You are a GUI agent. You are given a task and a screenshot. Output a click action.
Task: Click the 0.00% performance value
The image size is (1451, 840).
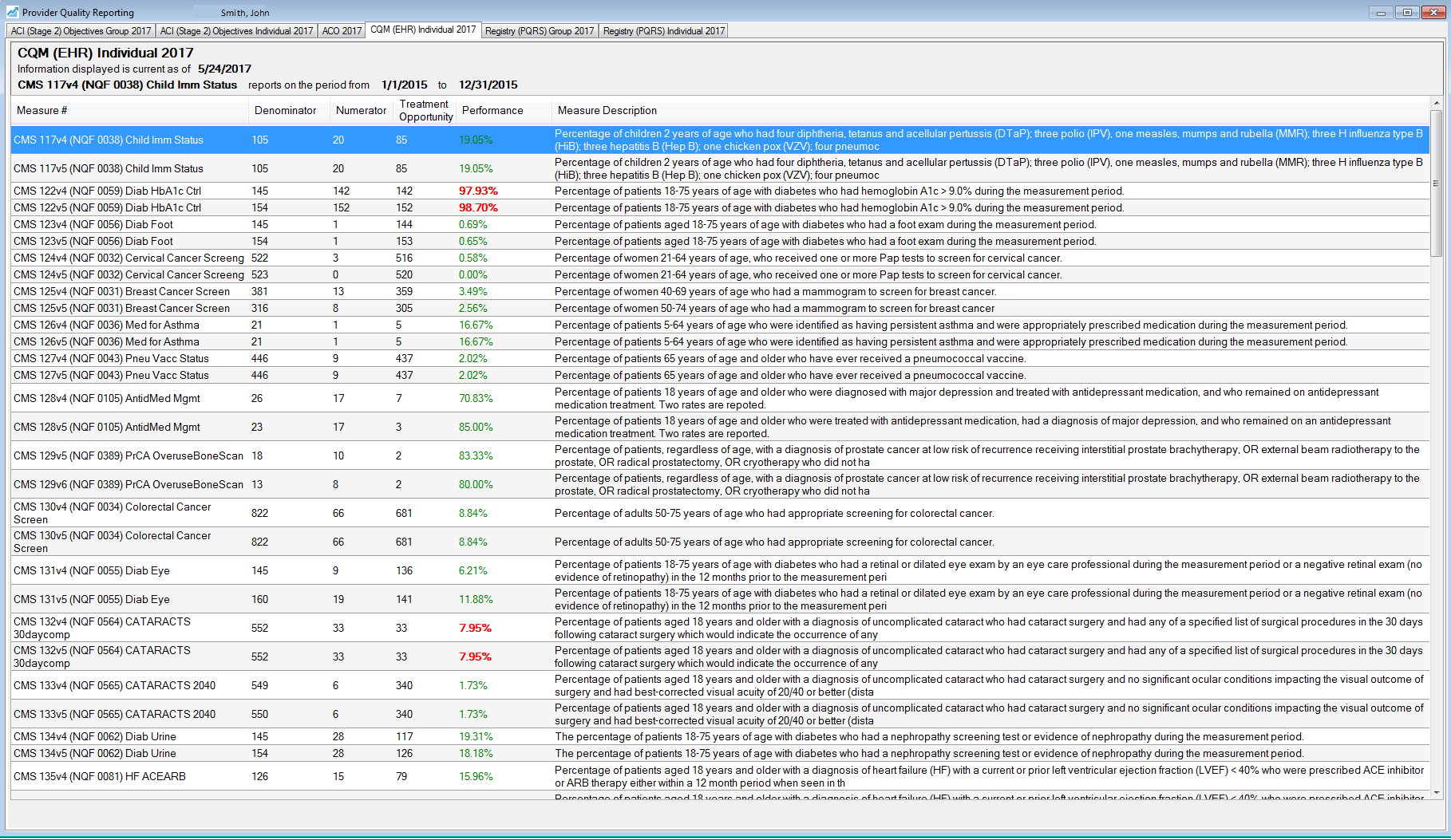click(x=472, y=275)
